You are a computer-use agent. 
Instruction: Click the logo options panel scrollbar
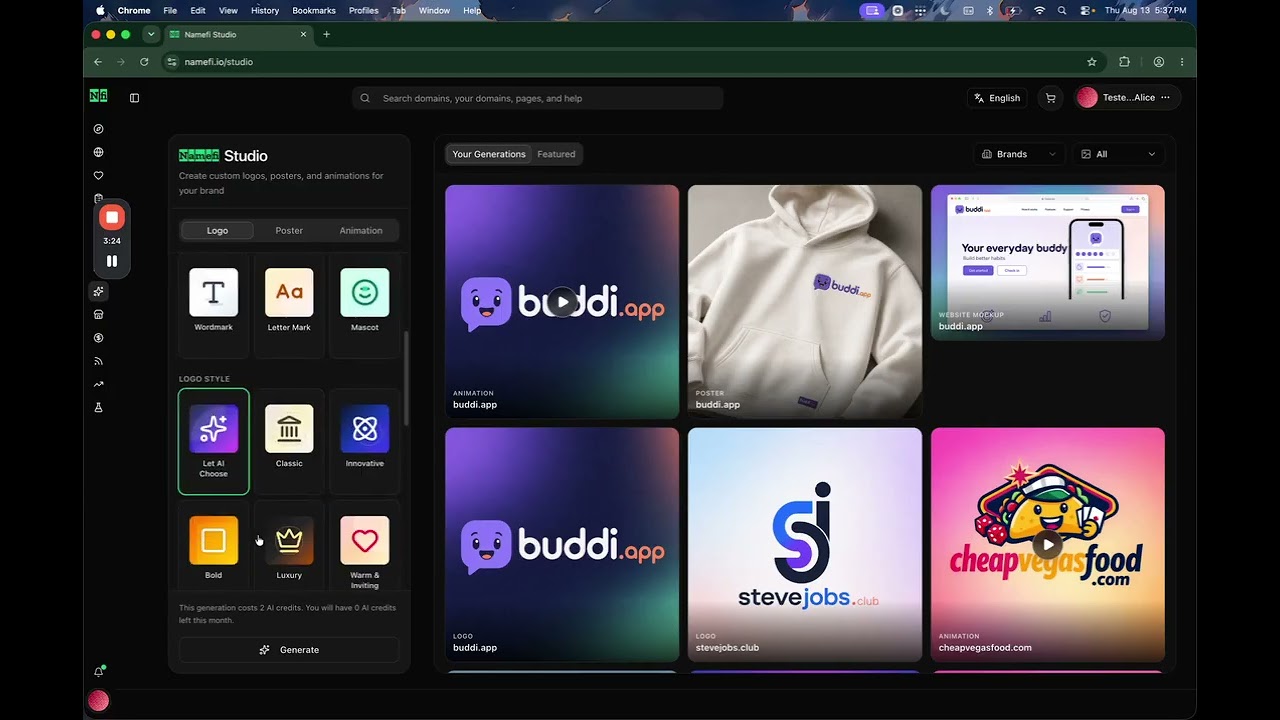[405, 378]
